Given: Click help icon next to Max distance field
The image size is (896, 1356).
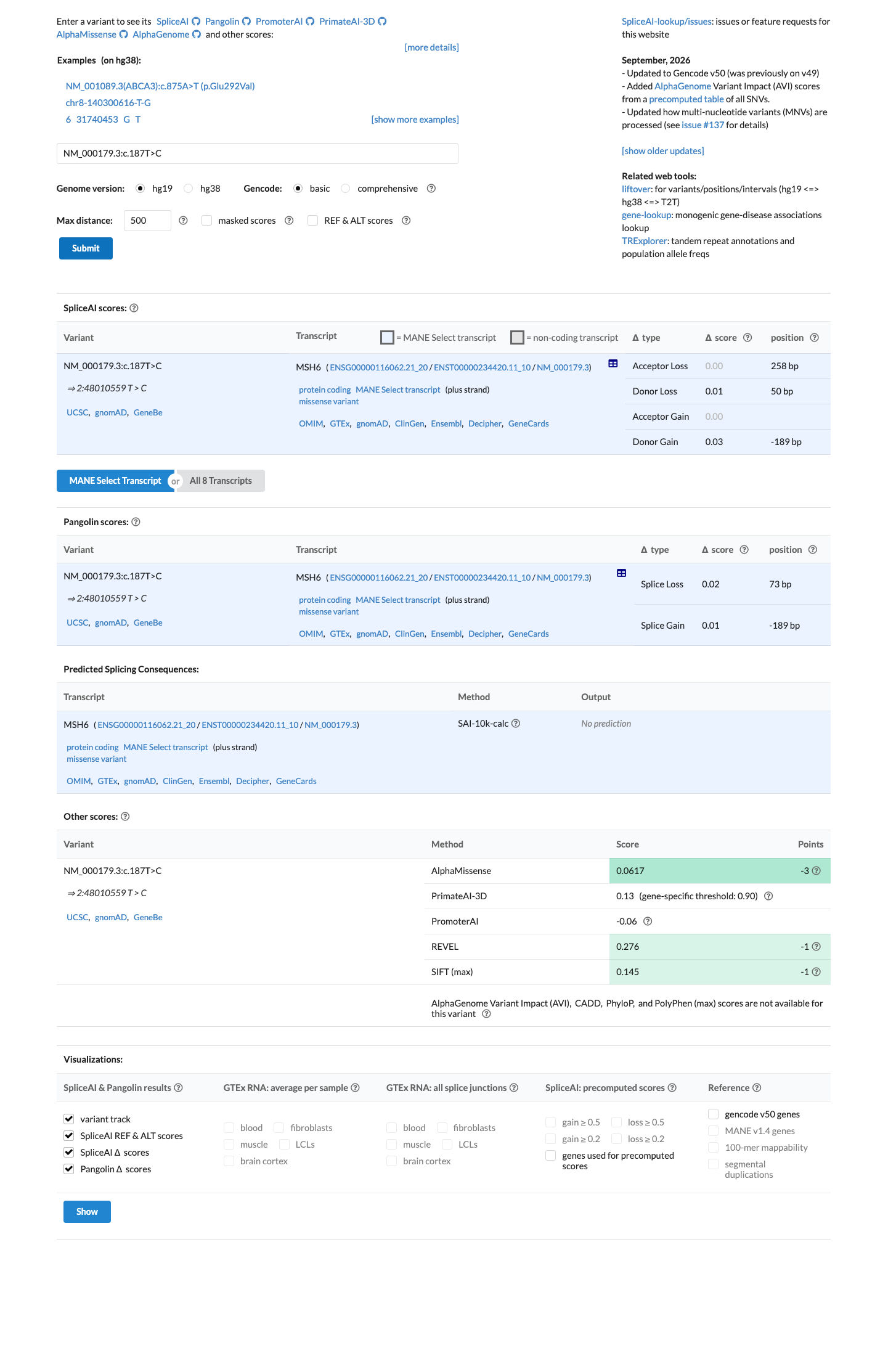Looking at the screenshot, I should [x=183, y=221].
